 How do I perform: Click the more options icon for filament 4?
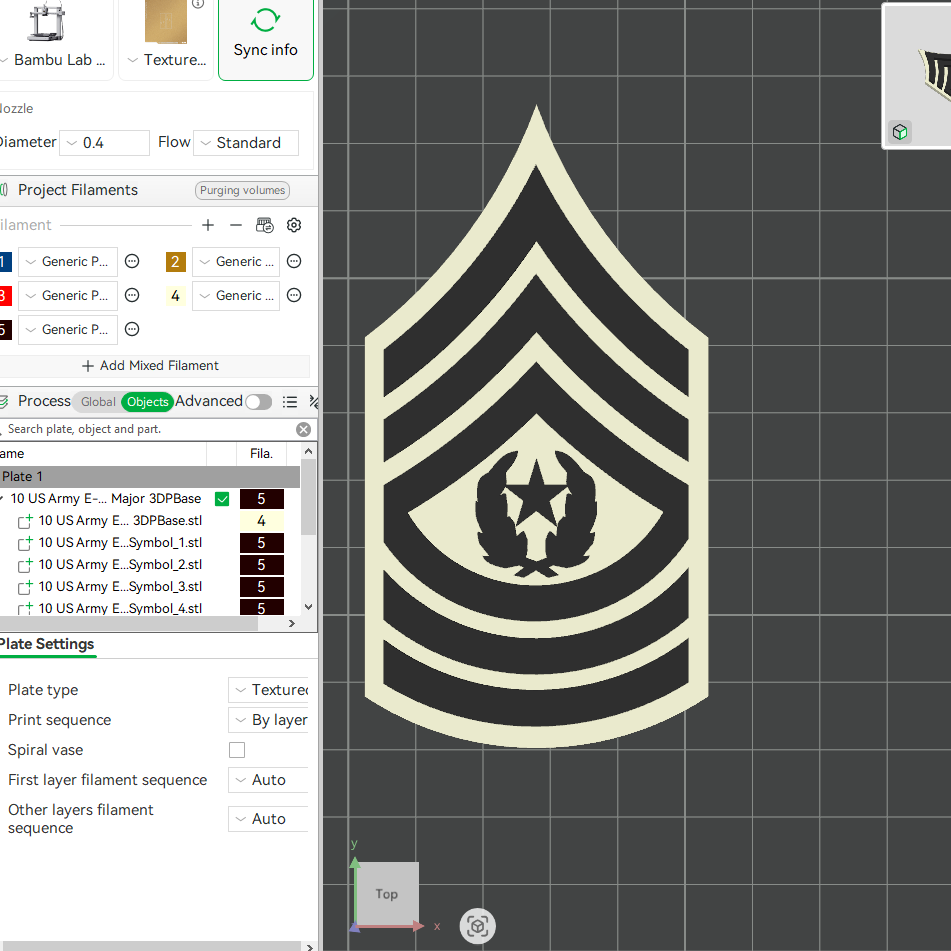coord(294,295)
